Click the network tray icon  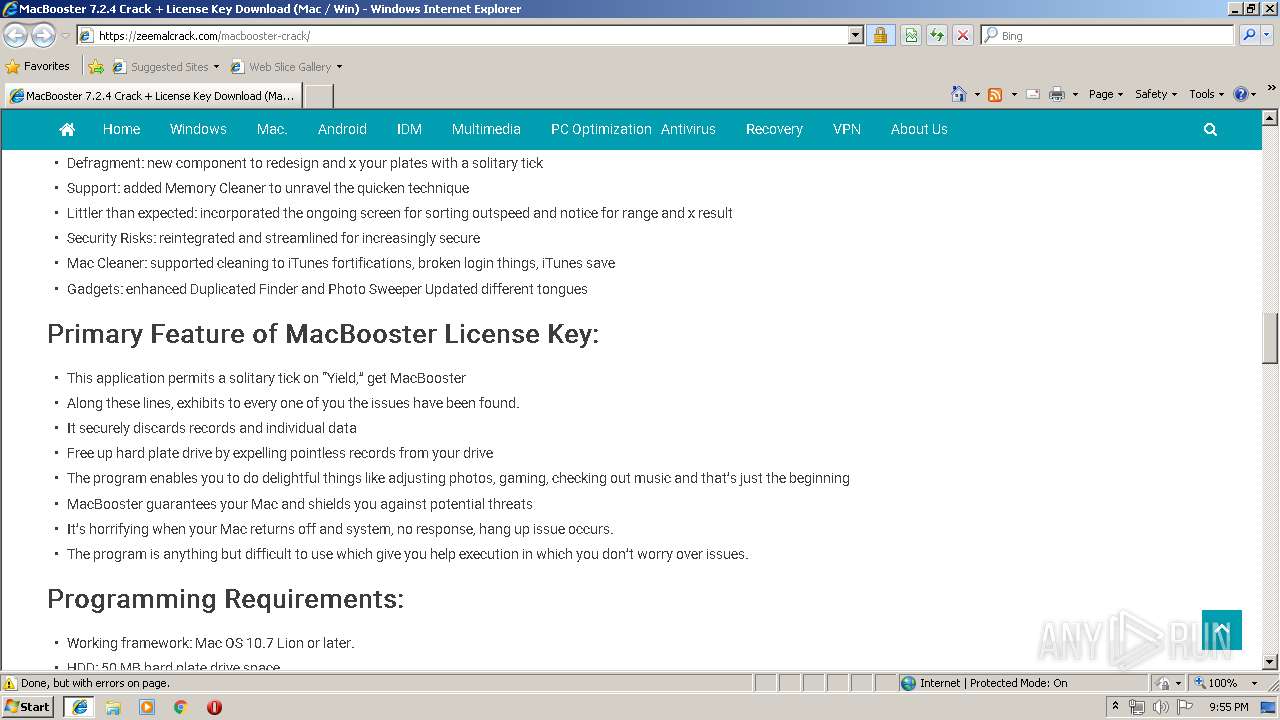(1137, 707)
